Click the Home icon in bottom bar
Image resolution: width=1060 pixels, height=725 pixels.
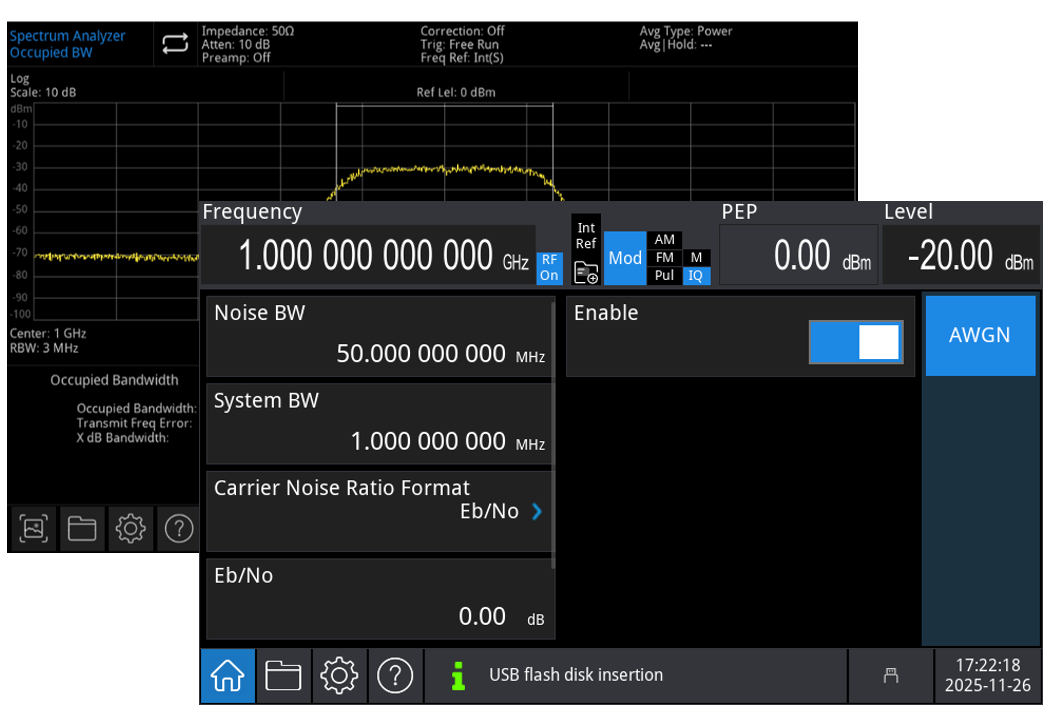tap(226, 677)
